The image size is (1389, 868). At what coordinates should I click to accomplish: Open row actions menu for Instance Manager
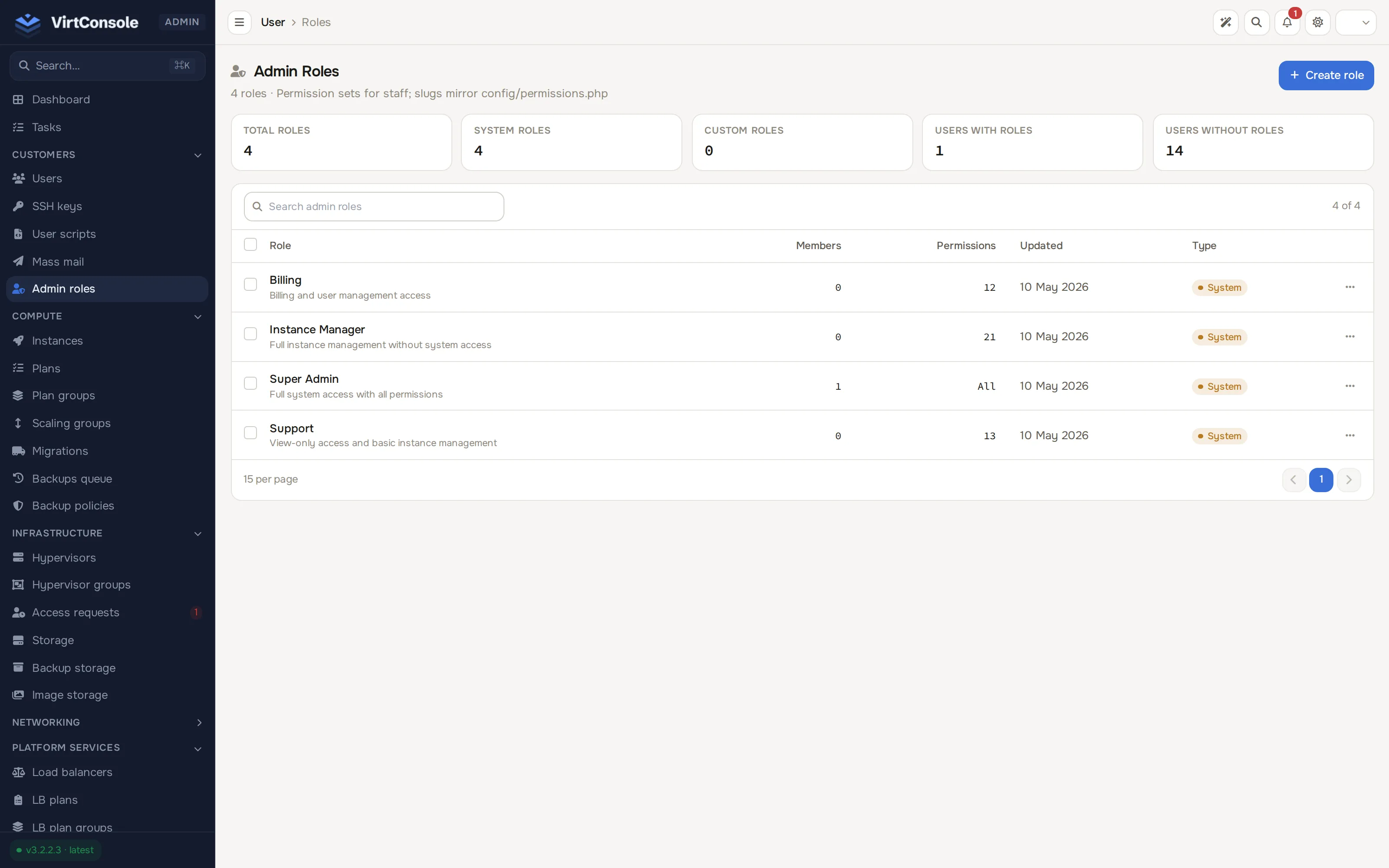pos(1350,336)
